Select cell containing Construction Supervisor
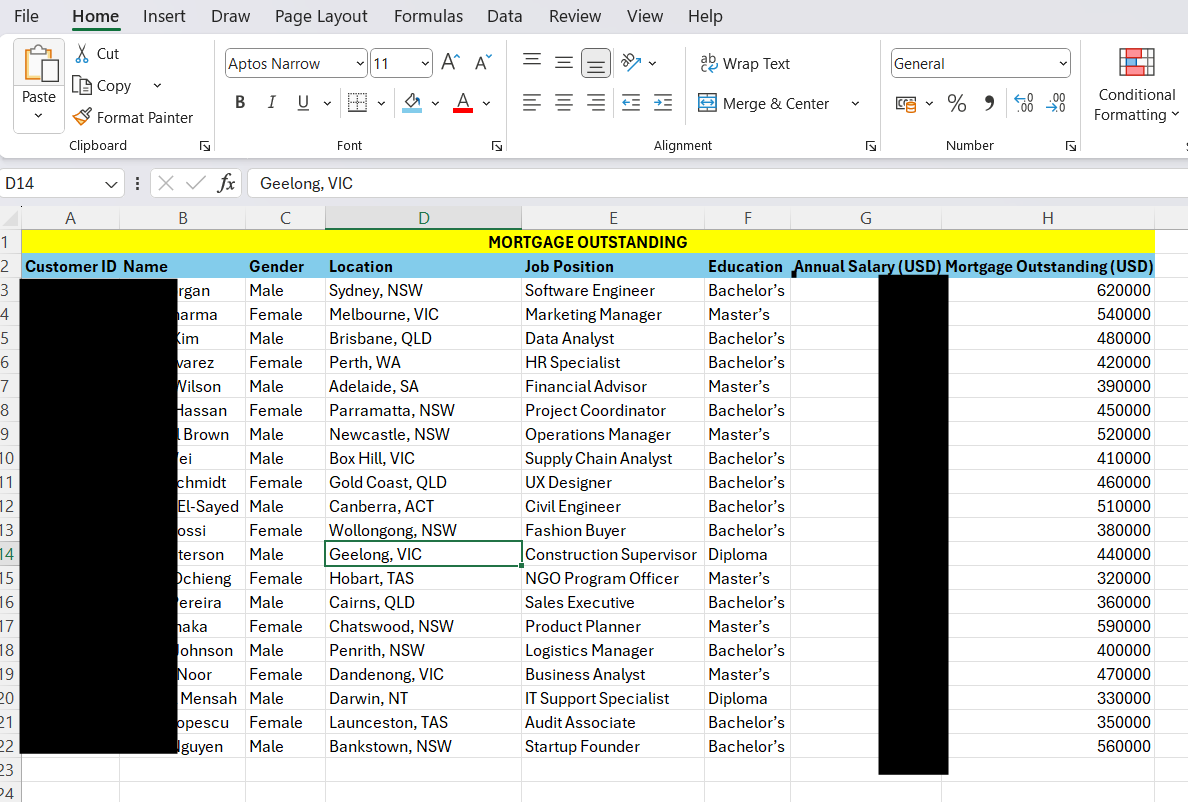The width and height of the screenshot is (1188, 802). click(x=613, y=554)
